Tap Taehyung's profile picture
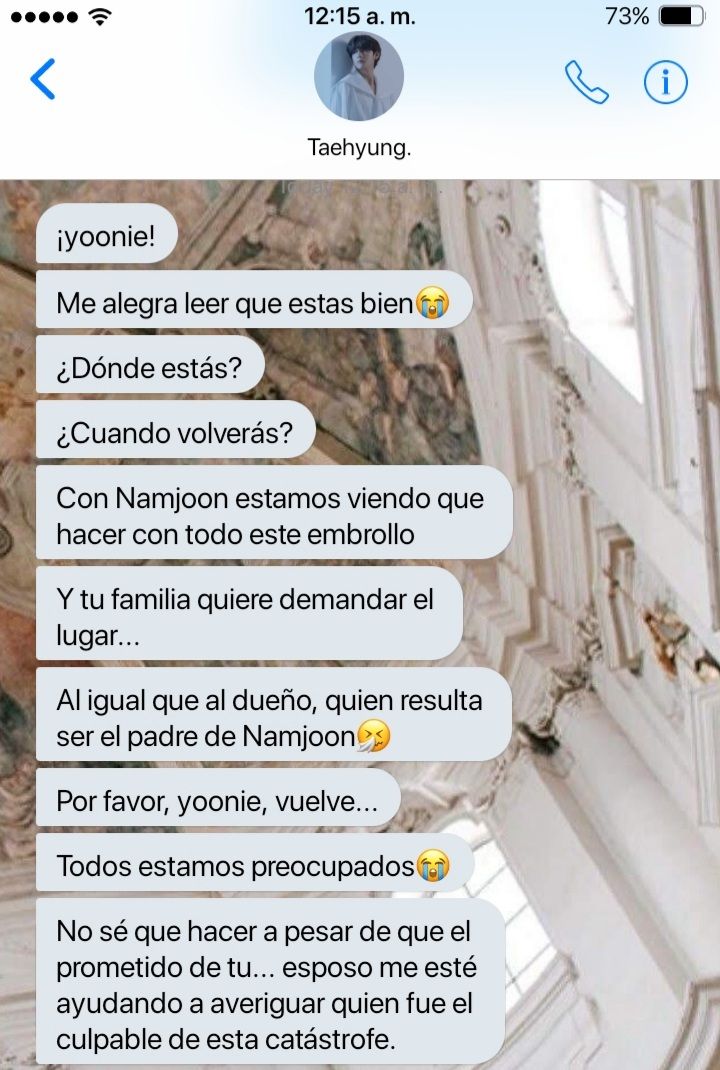 coord(359,76)
